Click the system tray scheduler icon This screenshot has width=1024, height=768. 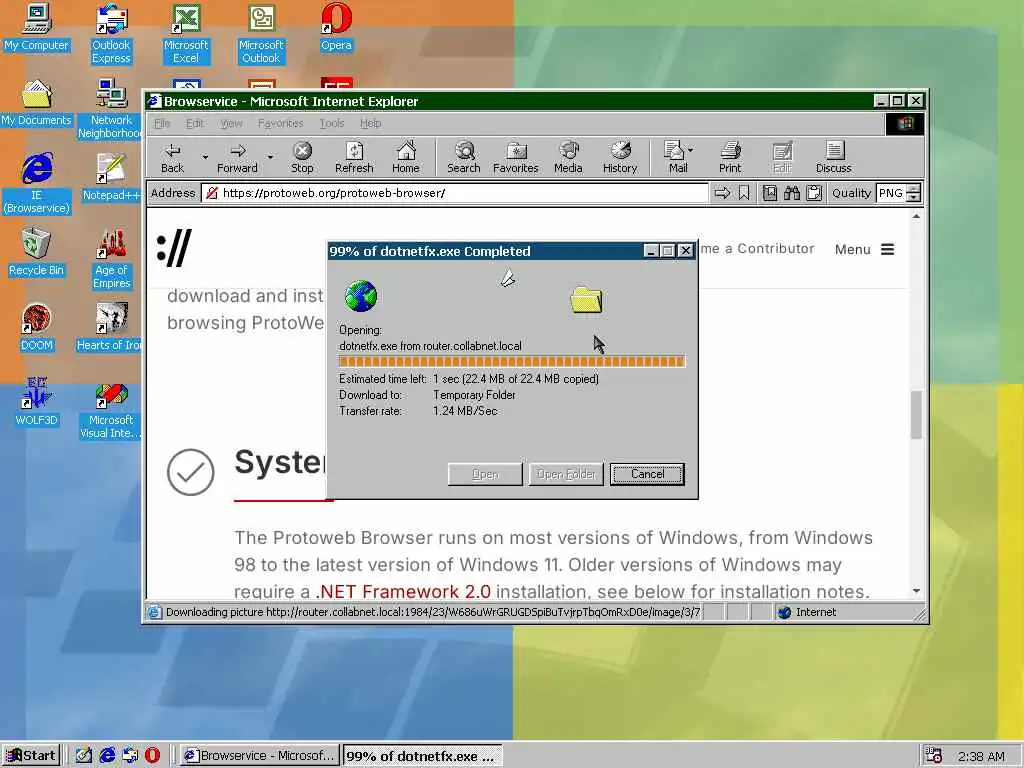point(933,756)
